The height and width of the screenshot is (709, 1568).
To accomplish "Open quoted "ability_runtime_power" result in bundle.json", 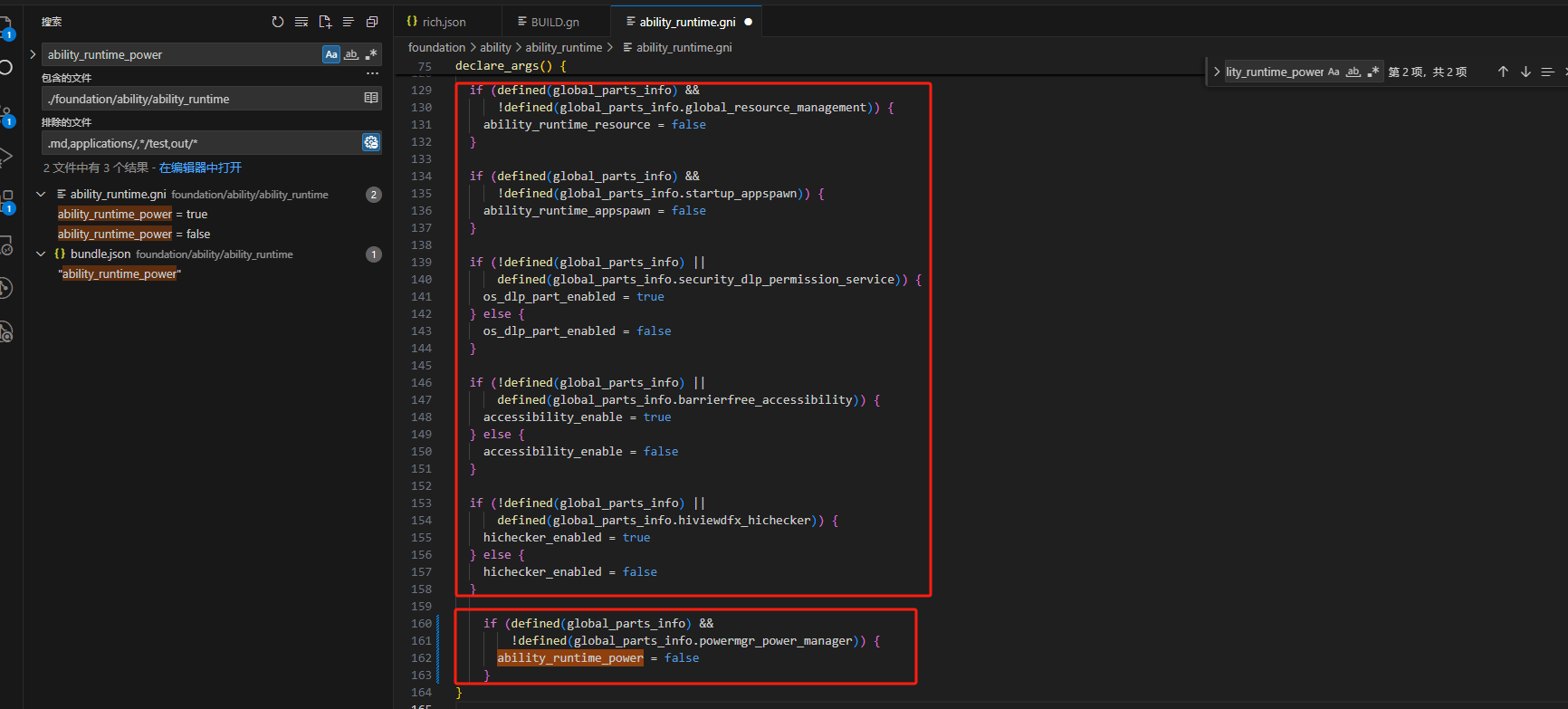I will pos(120,273).
